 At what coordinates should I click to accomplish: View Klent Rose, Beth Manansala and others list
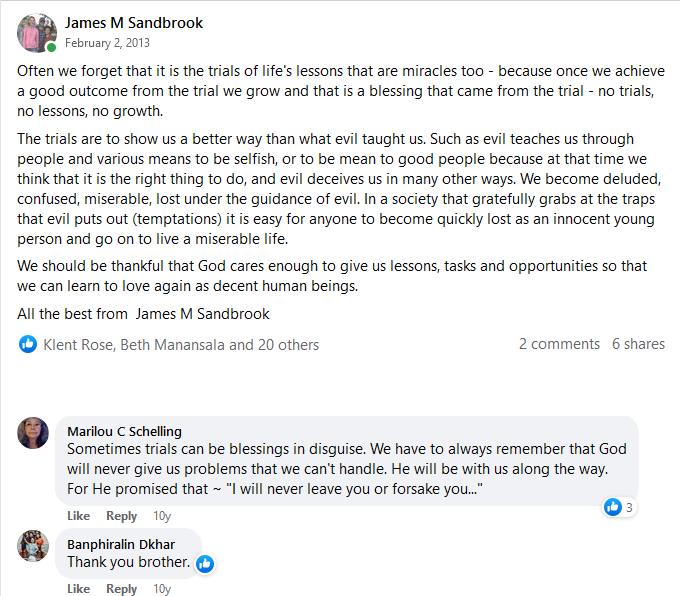[181, 344]
